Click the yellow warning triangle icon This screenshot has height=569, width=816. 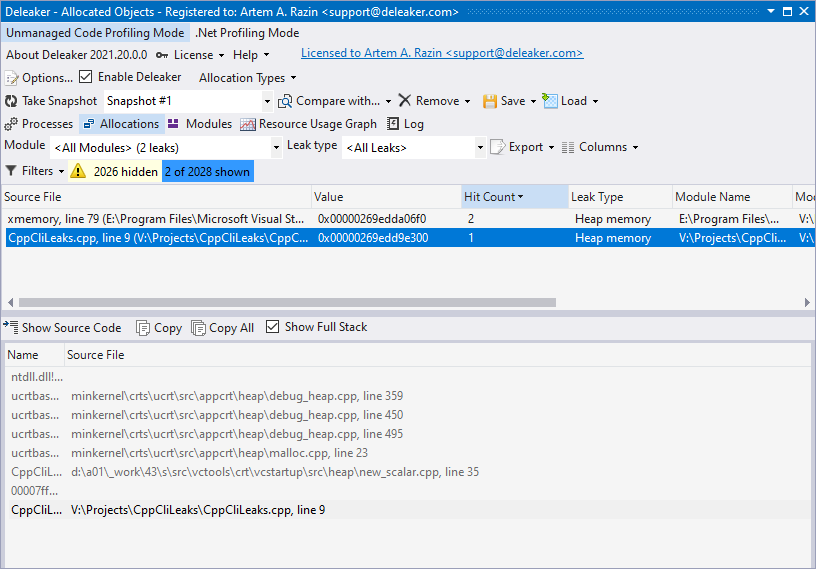coord(78,171)
